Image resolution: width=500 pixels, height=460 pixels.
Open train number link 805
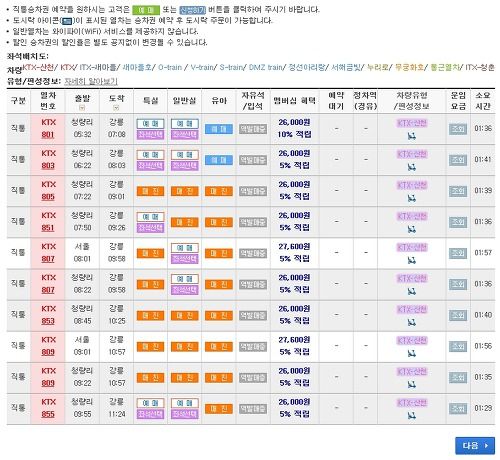(48, 197)
